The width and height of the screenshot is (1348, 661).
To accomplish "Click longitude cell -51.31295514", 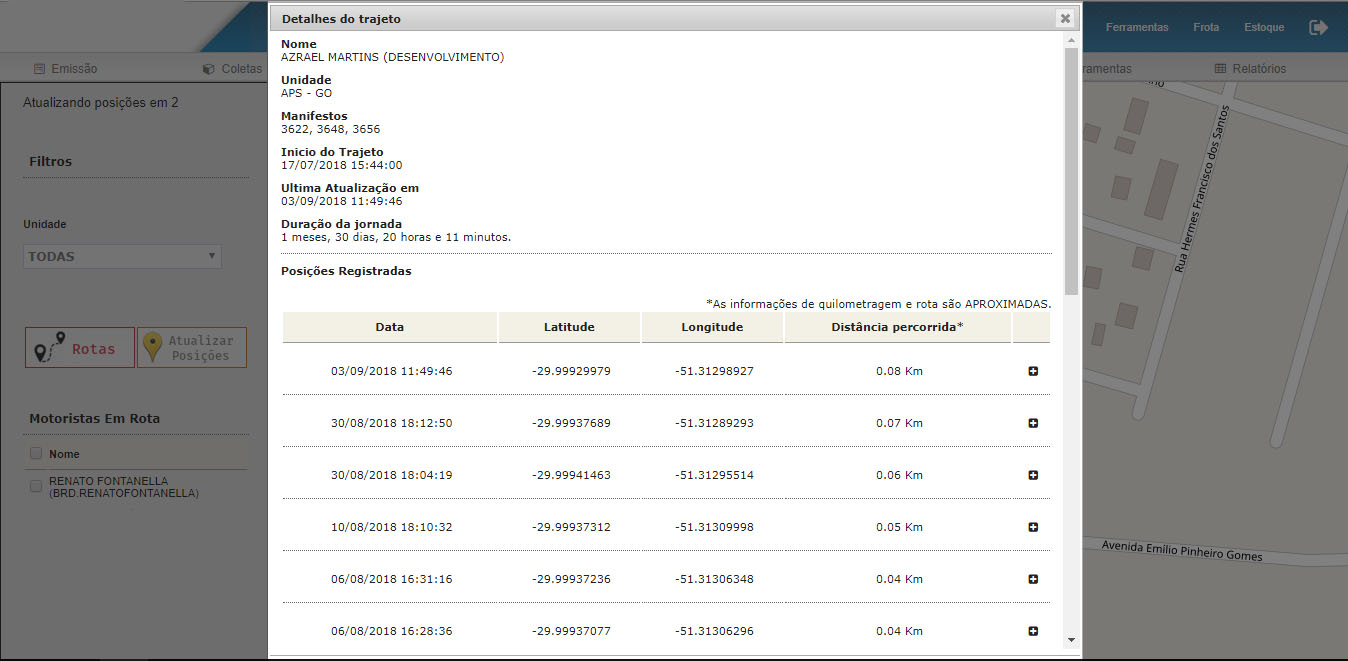I will coord(714,475).
